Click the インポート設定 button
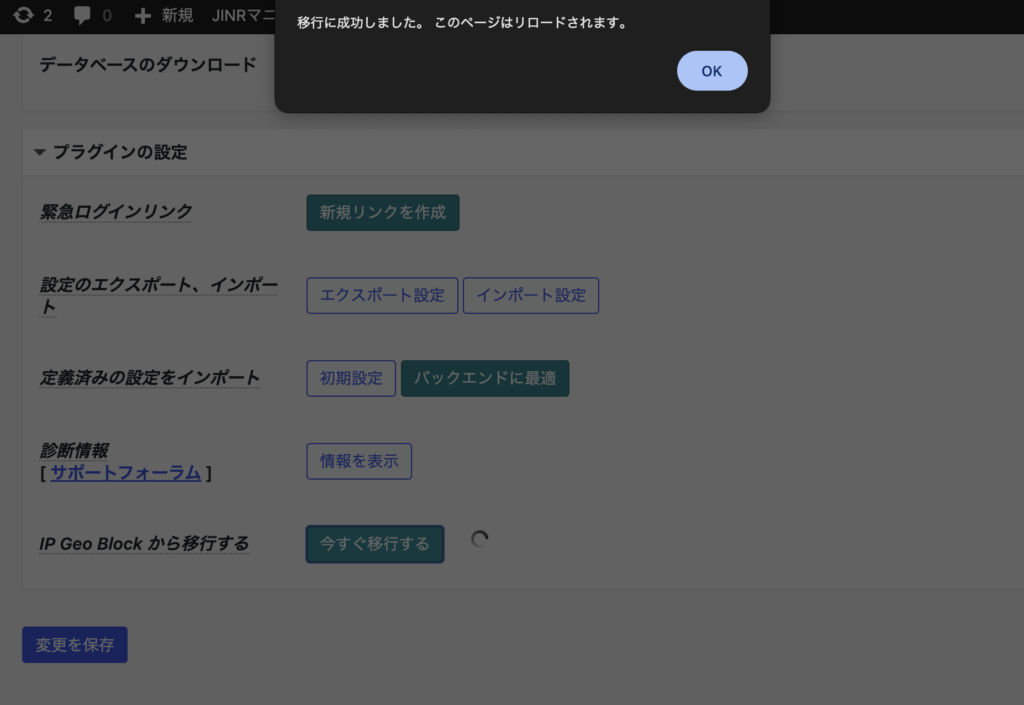Image resolution: width=1024 pixels, height=705 pixels. point(531,296)
